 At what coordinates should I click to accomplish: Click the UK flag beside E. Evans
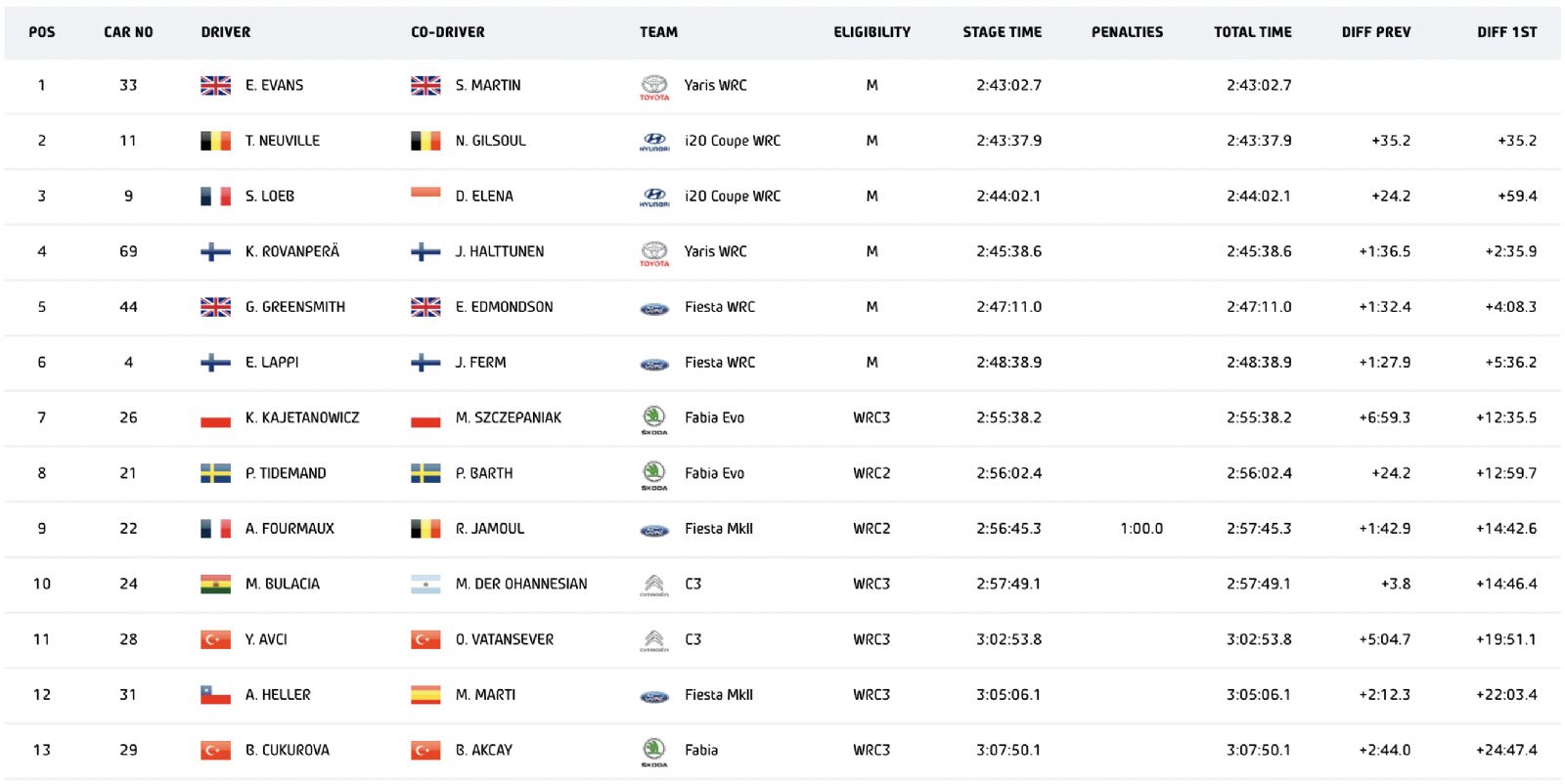point(215,86)
